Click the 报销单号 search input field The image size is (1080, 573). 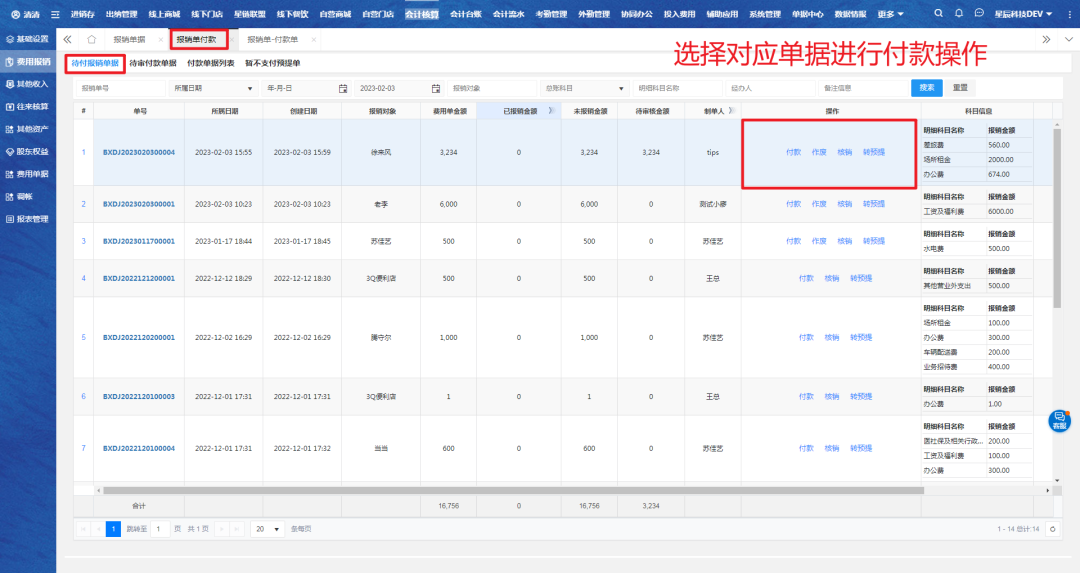coord(119,88)
